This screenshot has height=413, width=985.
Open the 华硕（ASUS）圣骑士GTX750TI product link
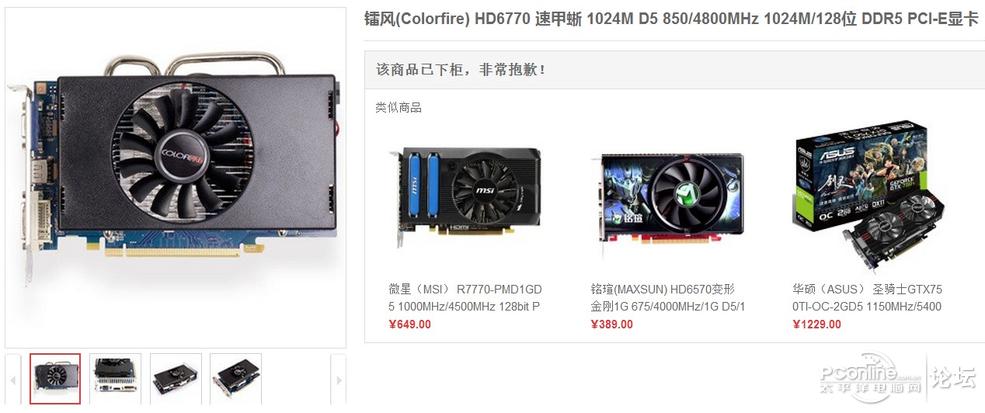(x=868, y=298)
